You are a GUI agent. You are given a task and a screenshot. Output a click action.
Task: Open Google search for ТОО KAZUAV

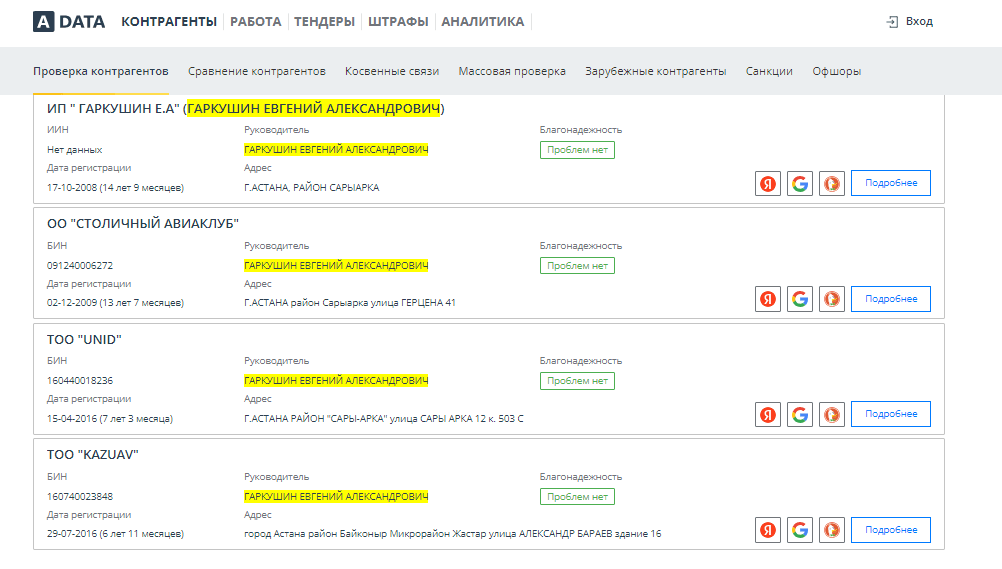[799, 530]
